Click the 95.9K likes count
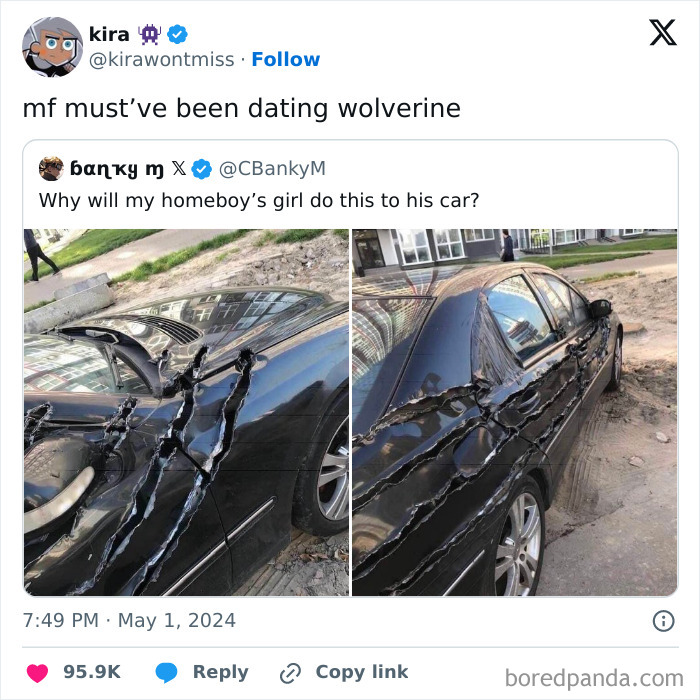Screen dimensions: 700x700 (x=92, y=672)
